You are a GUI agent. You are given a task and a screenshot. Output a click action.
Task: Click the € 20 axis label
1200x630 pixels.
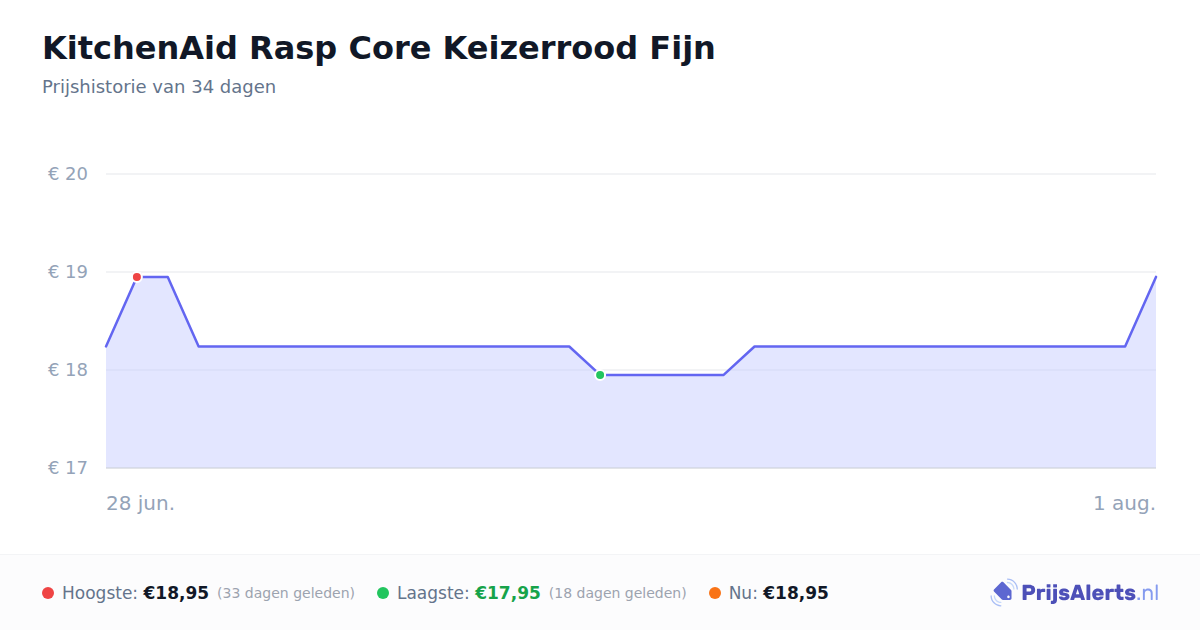click(68, 174)
